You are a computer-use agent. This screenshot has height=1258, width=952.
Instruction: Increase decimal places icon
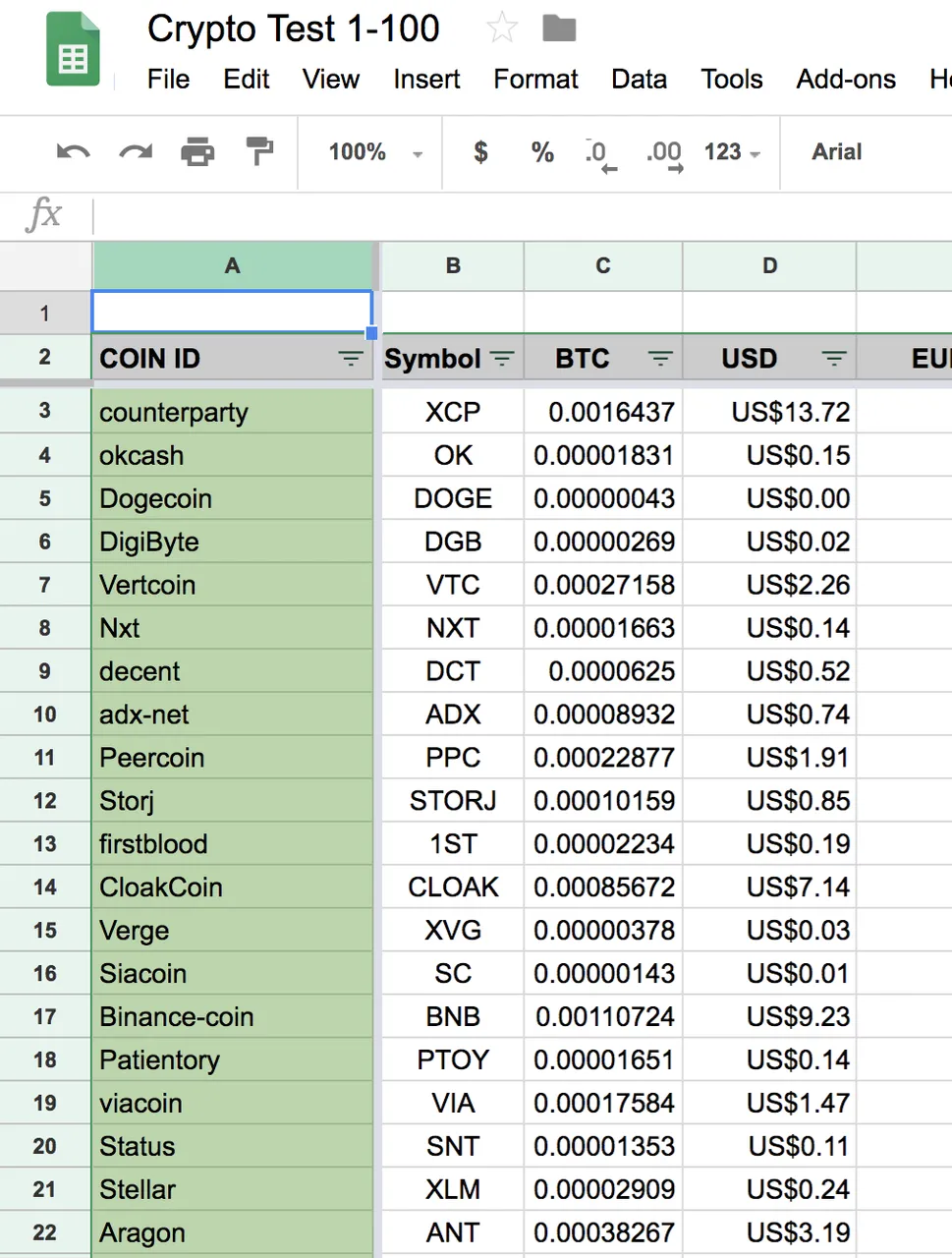click(x=664, y=154)
